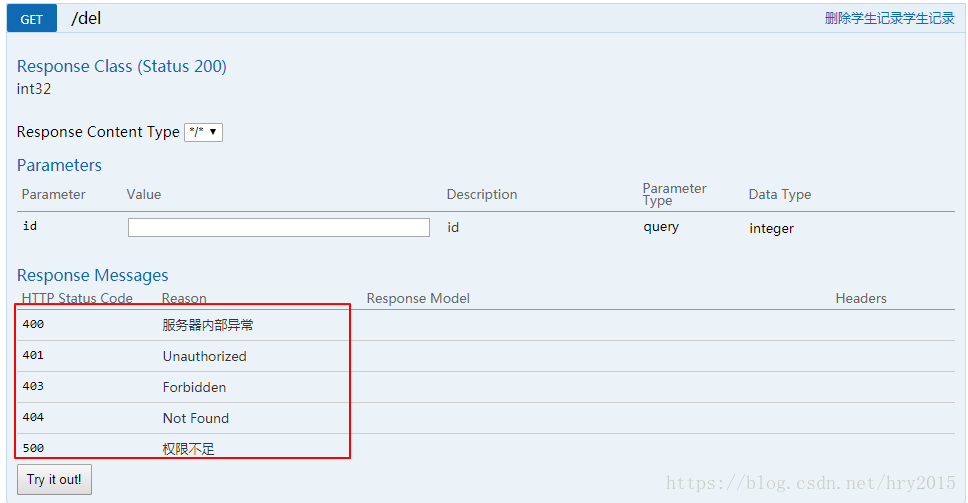Click the HTTP Status Code column header
The image size is (968, 503).
click(x=77, y=298)
